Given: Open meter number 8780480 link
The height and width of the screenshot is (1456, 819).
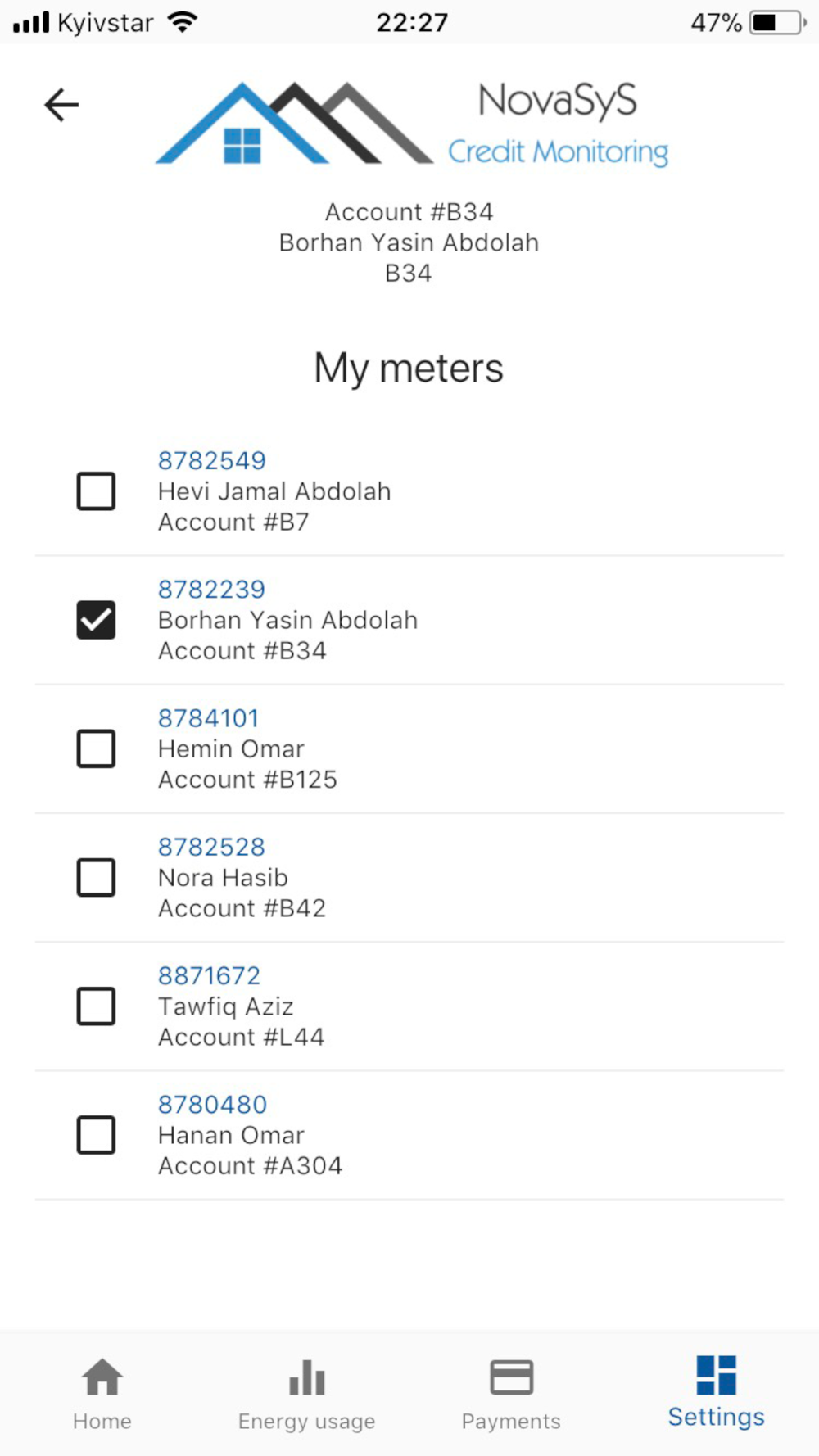Looking at the screenshot, I should (x=212, y=1105).
